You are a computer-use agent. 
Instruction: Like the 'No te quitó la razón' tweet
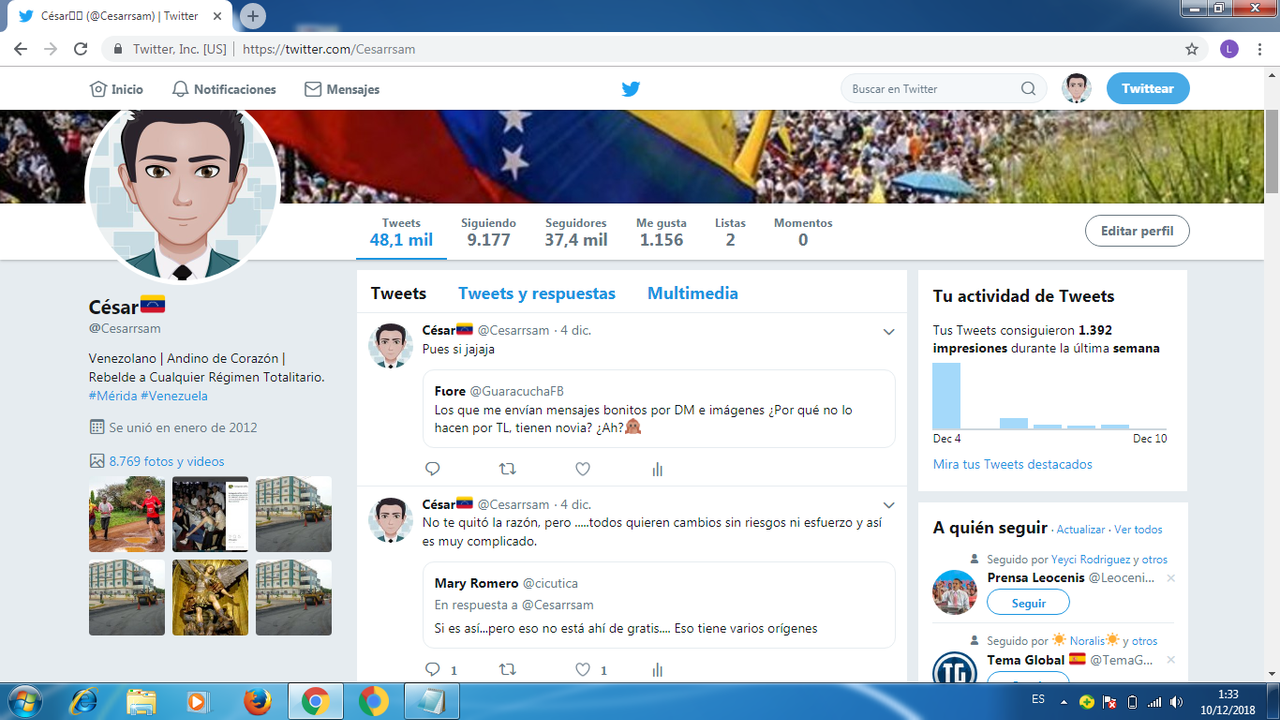click(583, 670)
